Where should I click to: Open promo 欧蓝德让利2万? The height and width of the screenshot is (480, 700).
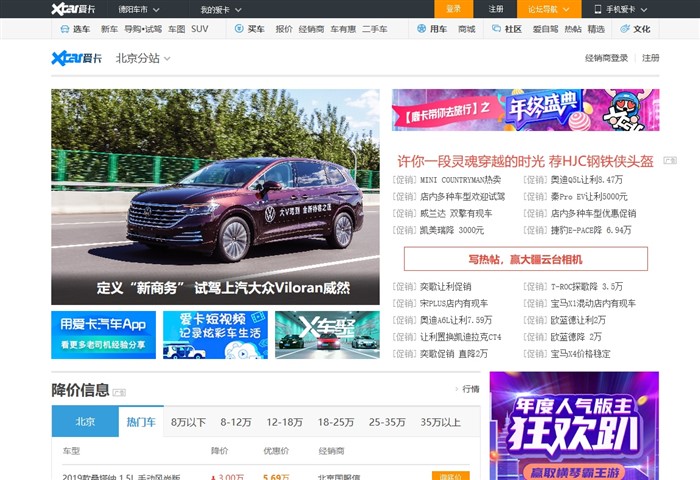click(x=578, y=320)
